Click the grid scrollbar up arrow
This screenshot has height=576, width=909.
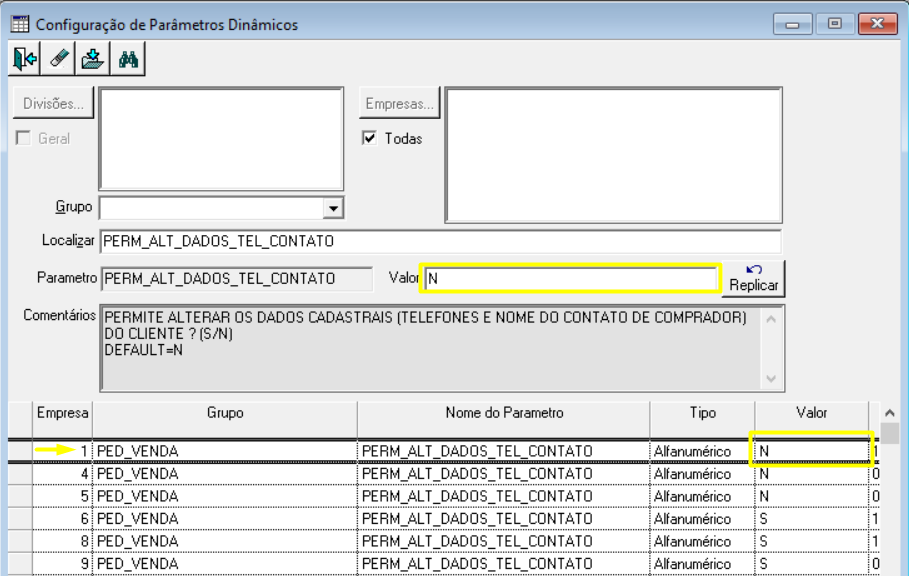tap(890, 413)
